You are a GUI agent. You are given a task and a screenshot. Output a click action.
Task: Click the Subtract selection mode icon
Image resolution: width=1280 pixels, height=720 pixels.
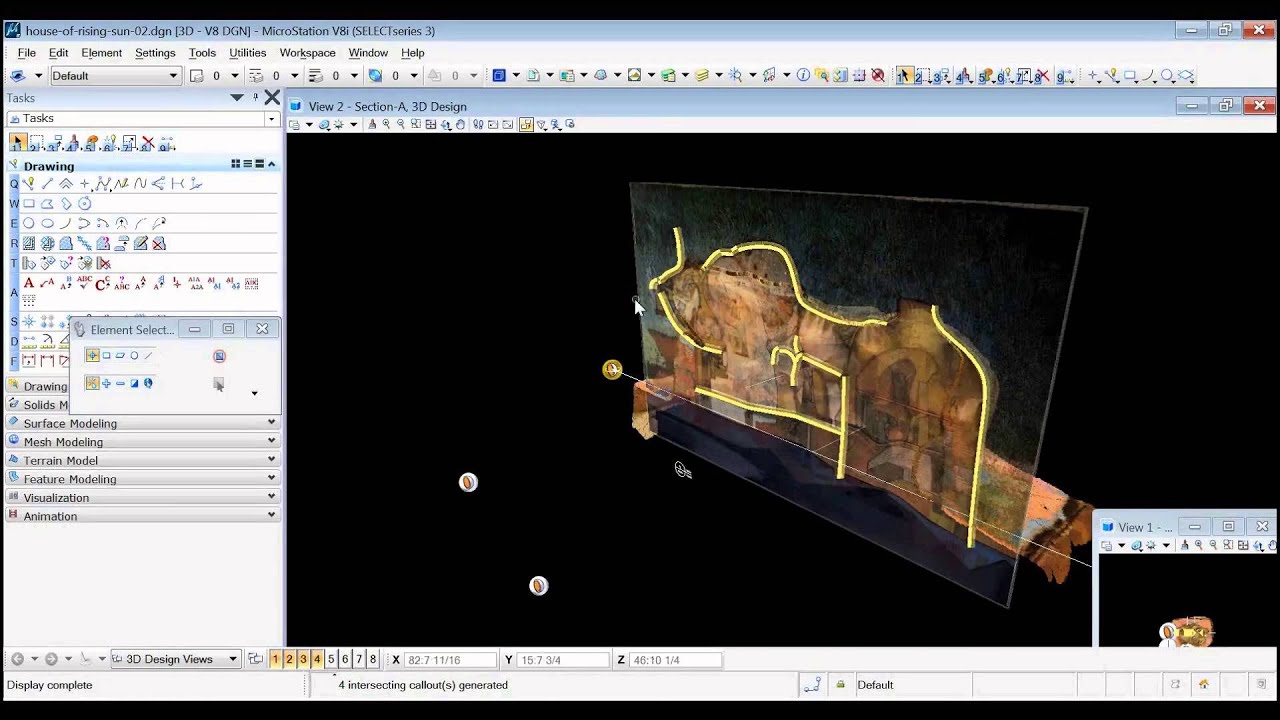click(120, 384)
